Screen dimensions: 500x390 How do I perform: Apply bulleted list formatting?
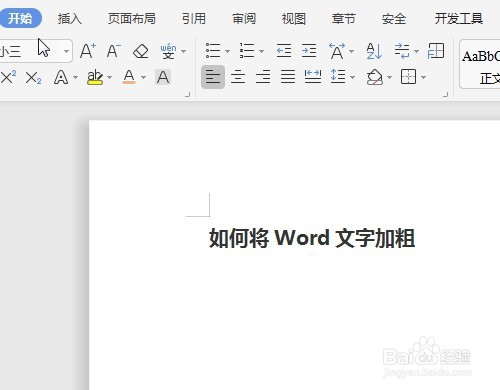[213, 51]
